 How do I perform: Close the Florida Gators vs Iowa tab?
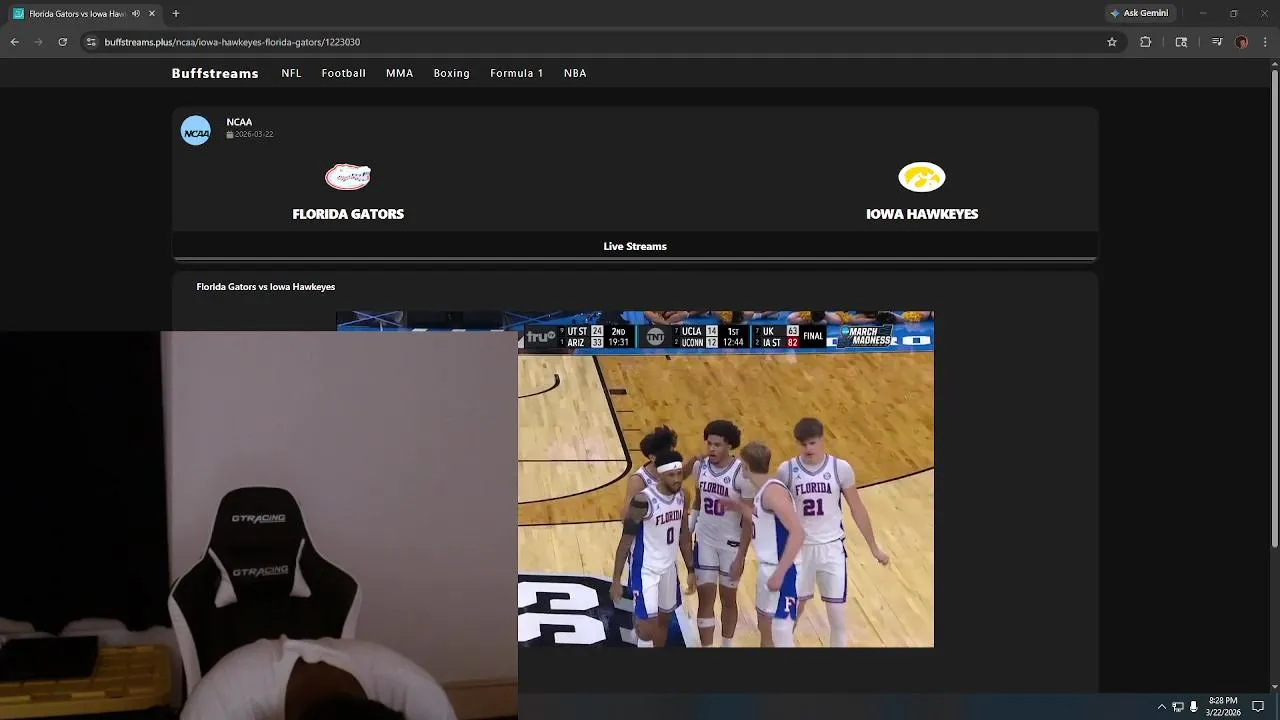[152, 14]
